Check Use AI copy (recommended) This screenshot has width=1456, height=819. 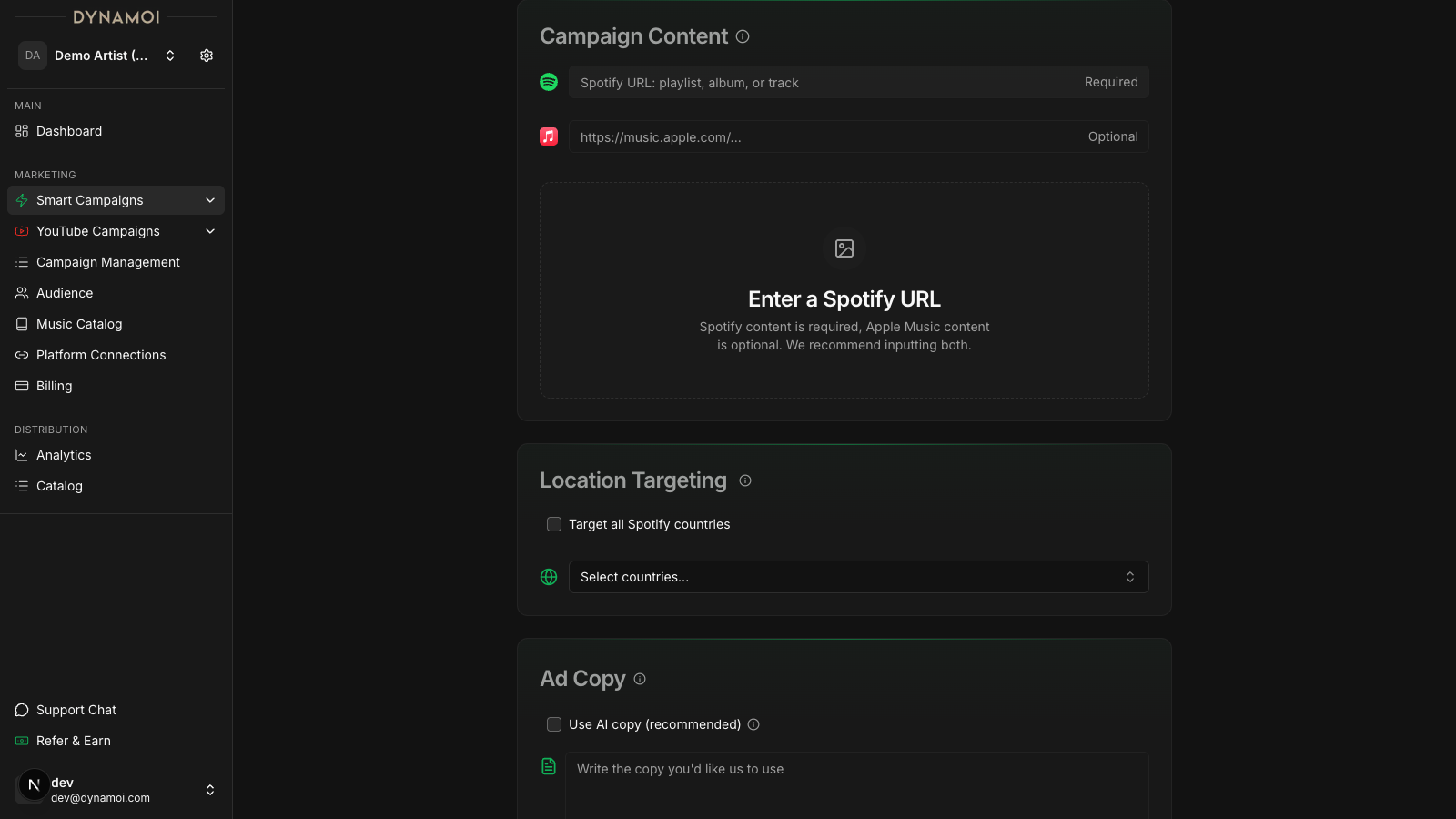(553, 724)
